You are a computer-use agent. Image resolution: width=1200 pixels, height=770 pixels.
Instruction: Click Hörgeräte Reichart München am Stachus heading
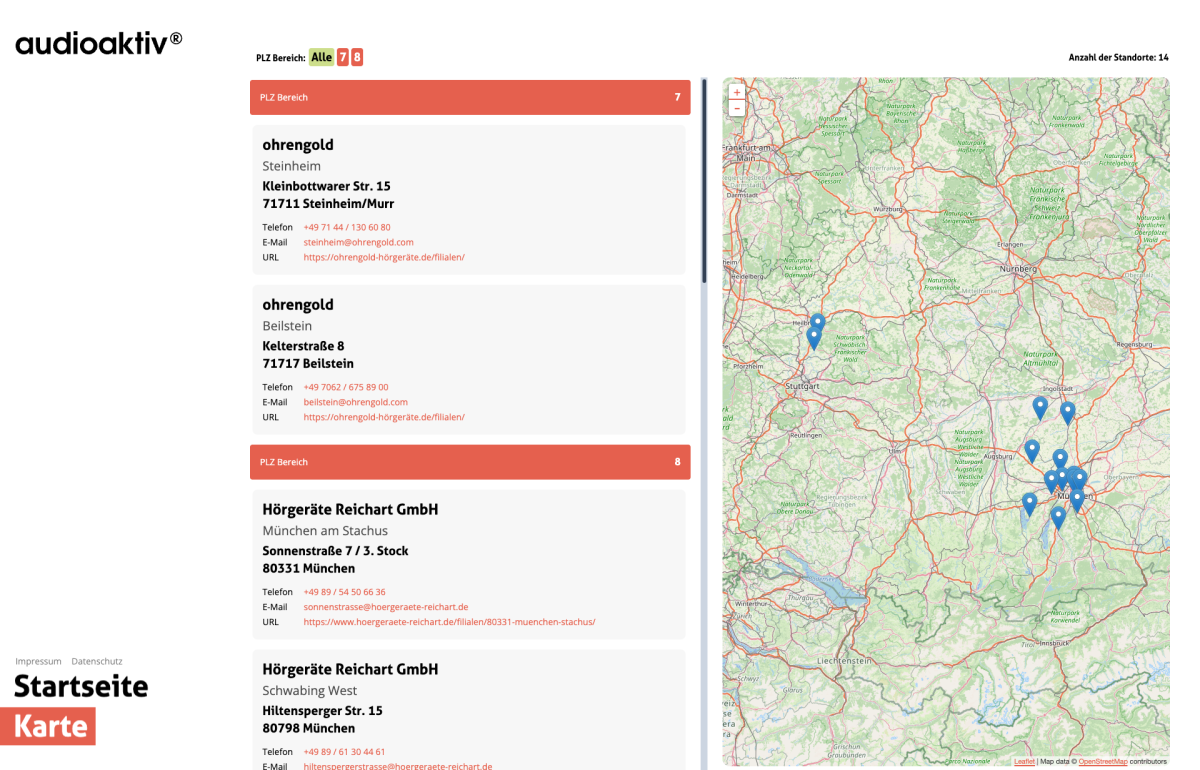[350, 510]
